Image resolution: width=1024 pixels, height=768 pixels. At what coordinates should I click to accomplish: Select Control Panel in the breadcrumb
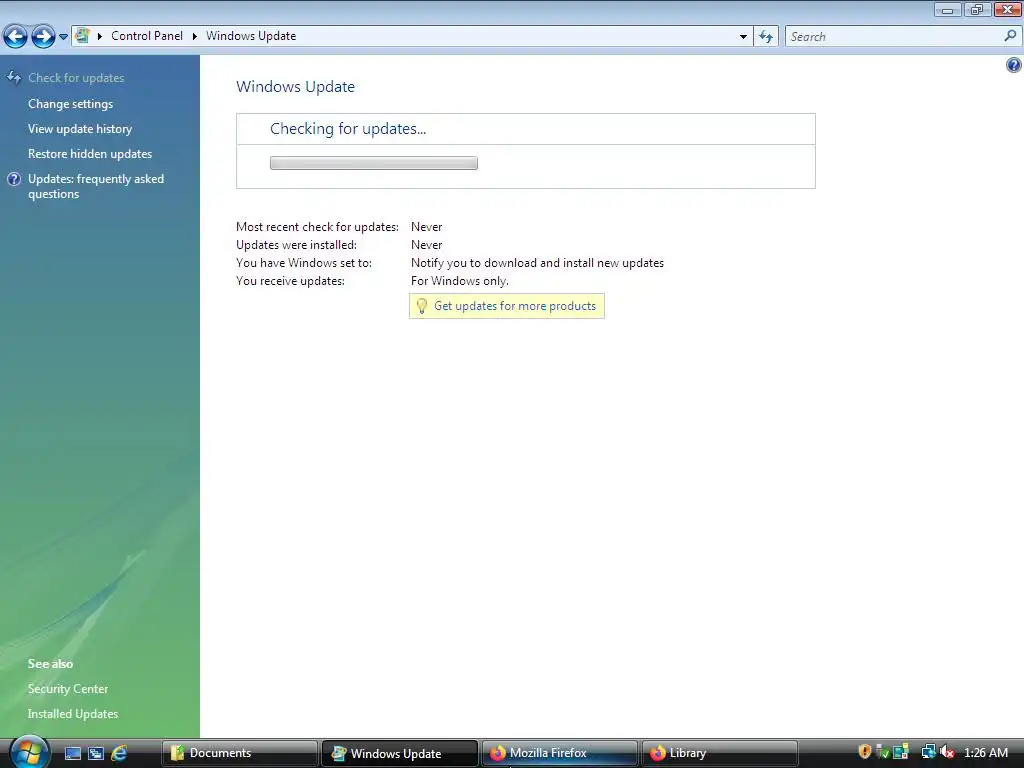147,36
